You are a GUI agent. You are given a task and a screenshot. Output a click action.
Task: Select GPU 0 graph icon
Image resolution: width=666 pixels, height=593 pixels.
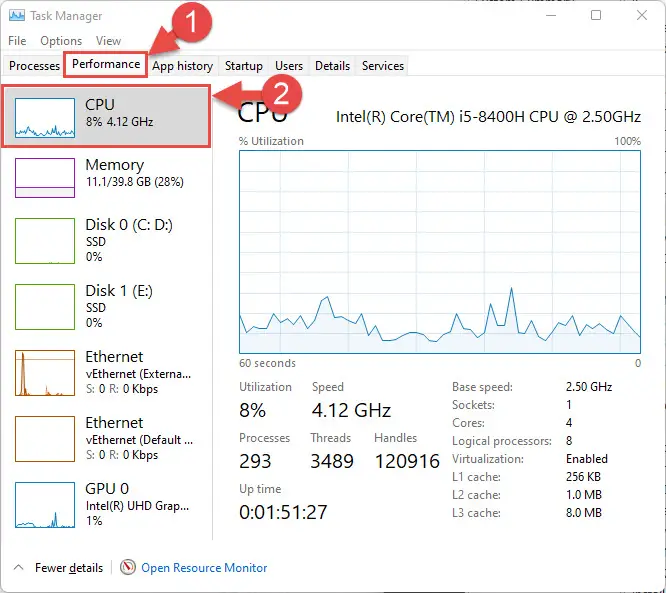point(45,505)
